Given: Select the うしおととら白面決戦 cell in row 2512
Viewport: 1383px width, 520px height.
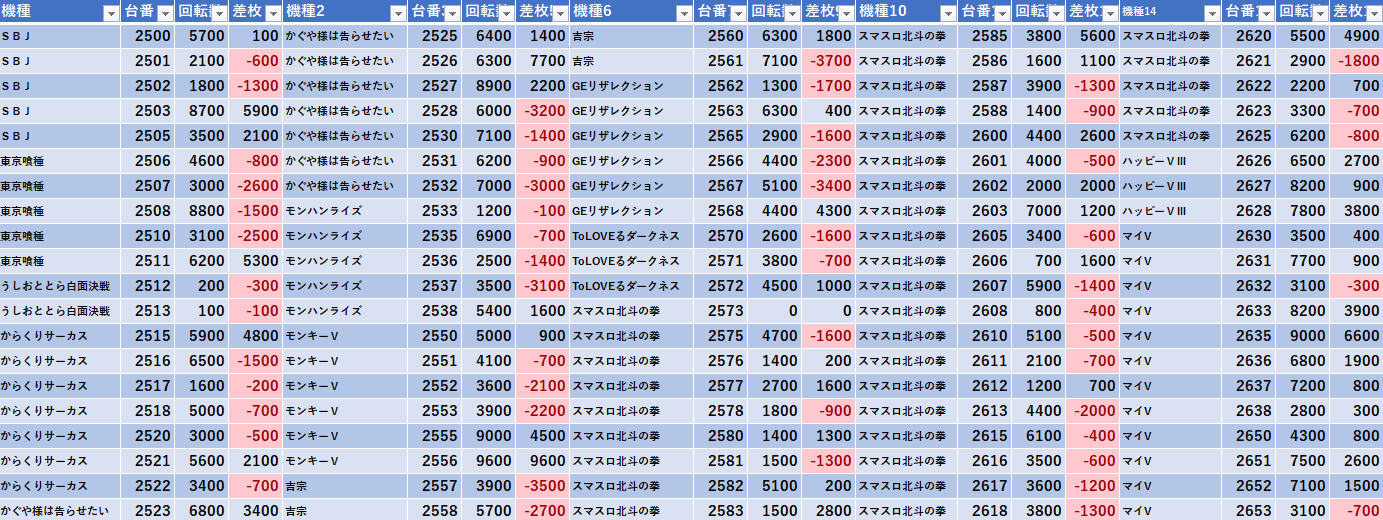Looking at the screenshot, I should 61,285.
